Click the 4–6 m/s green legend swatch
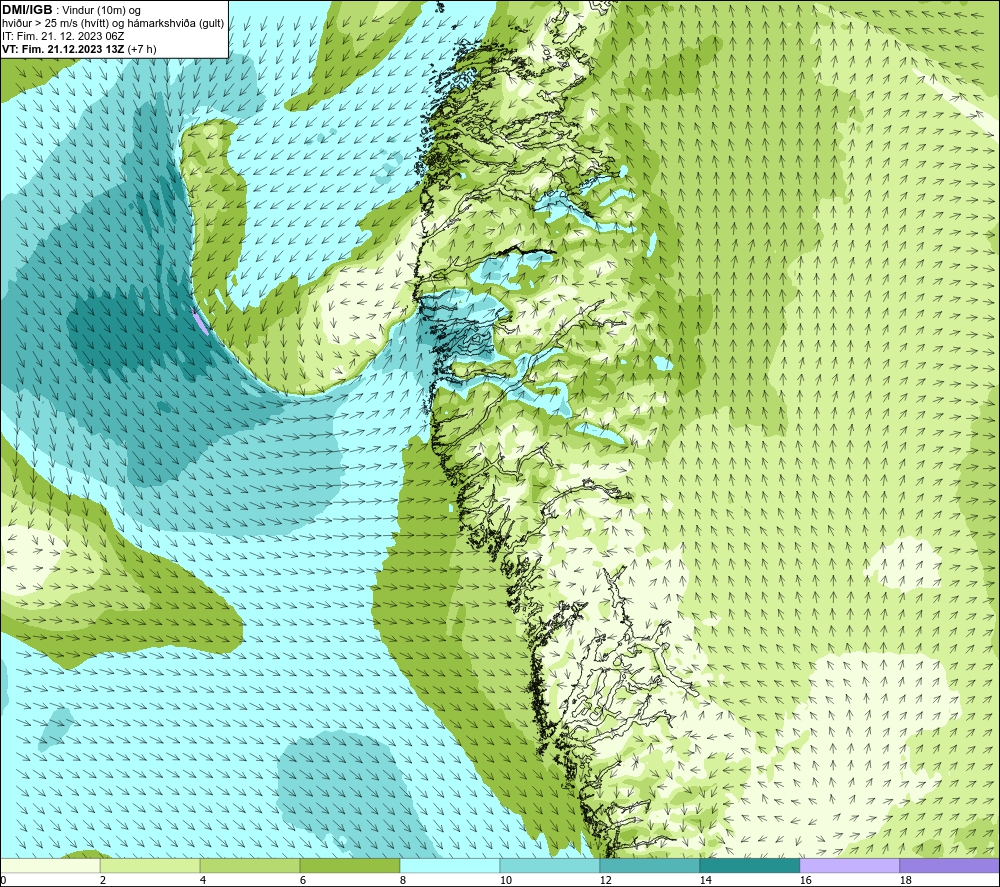The width and height of the screenshot is (1000, 887). 250,866
